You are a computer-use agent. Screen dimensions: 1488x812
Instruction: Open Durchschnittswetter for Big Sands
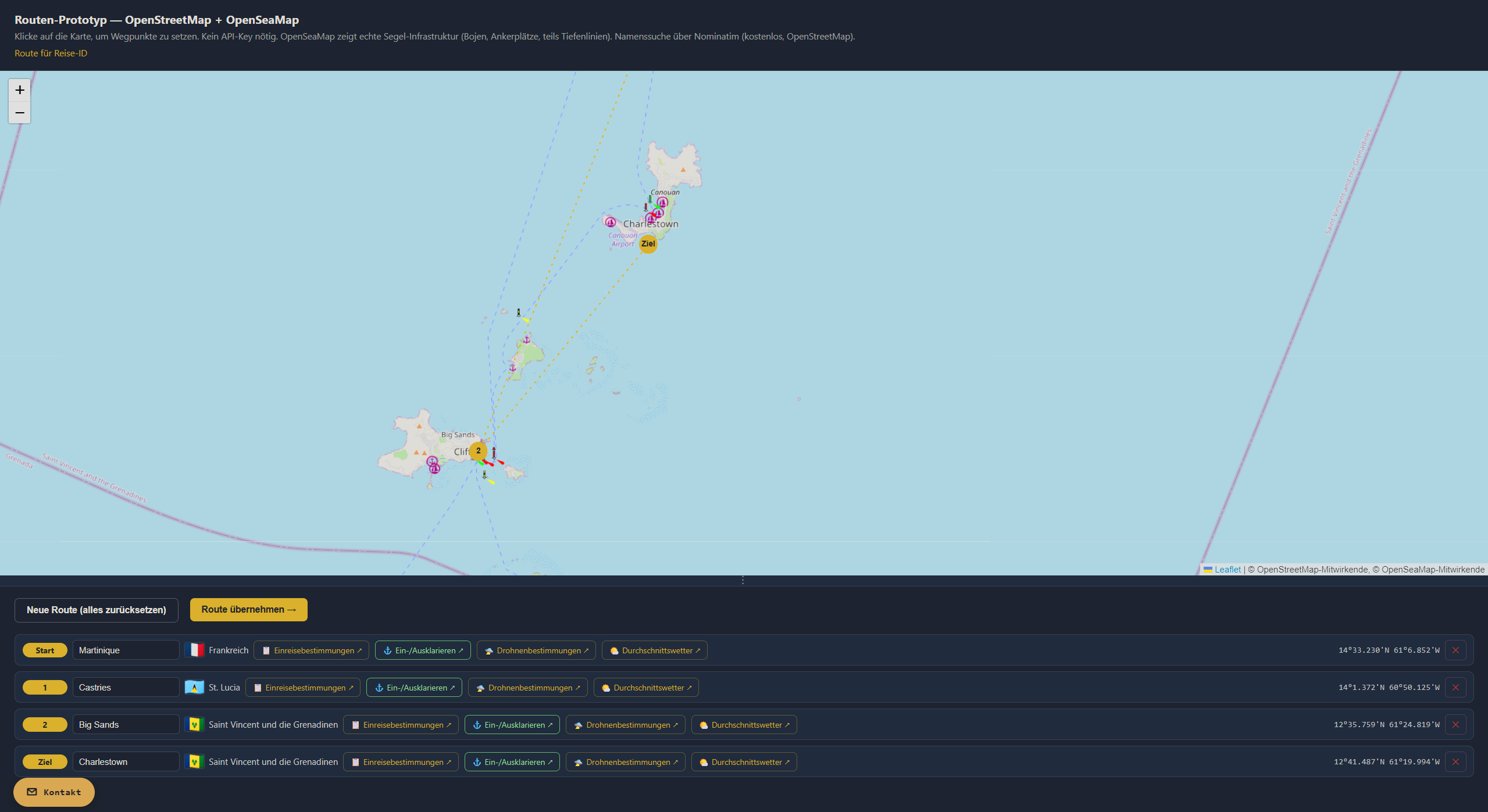coord(744,724)
